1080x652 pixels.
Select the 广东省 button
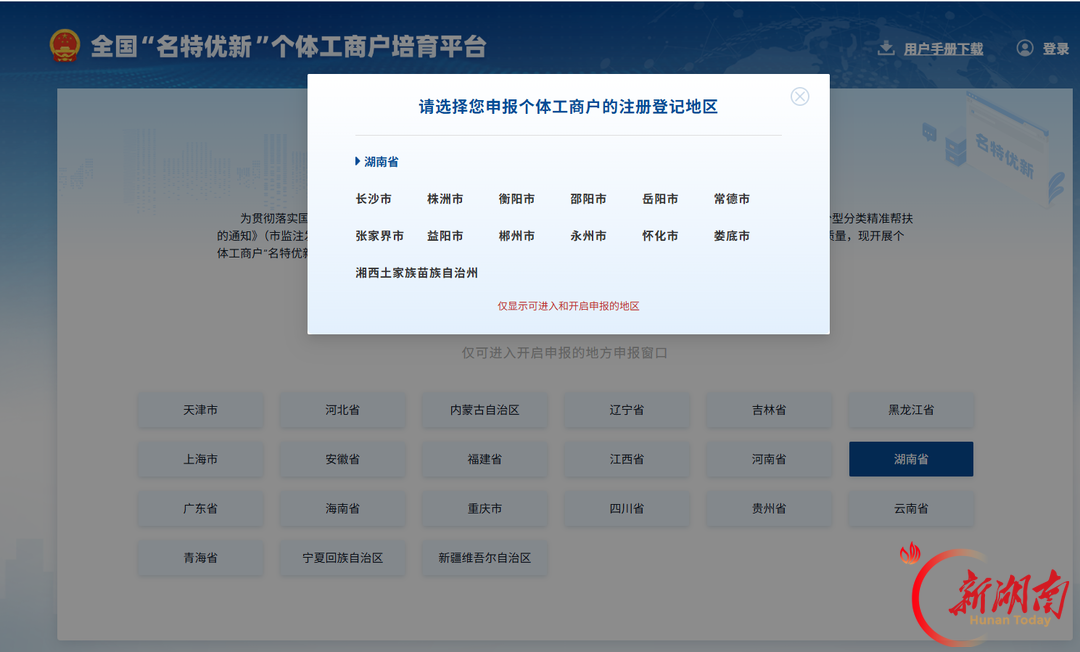coord(200,509)
